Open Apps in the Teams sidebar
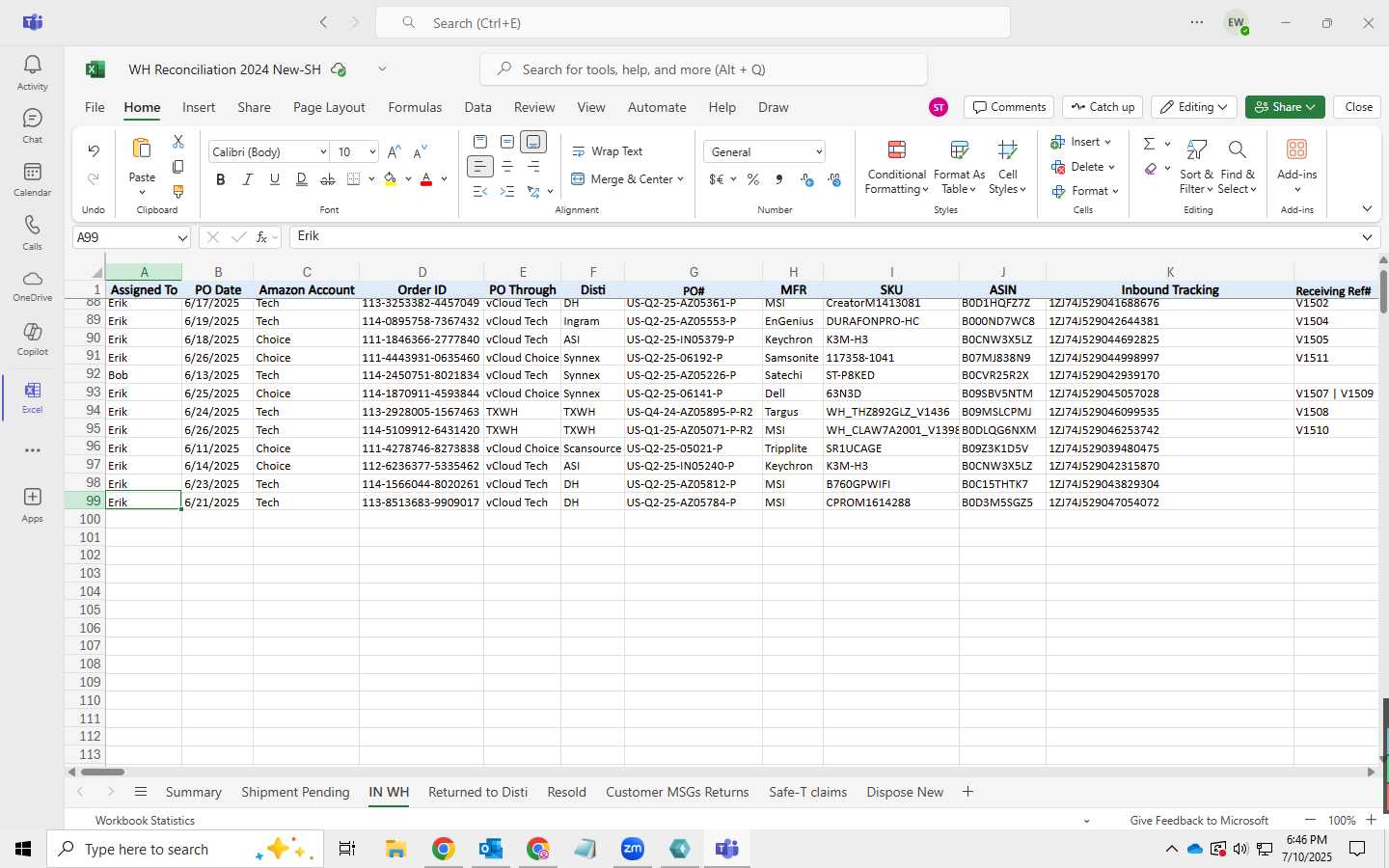Screen dimensions: 1389x868 [x=32, y=504]
